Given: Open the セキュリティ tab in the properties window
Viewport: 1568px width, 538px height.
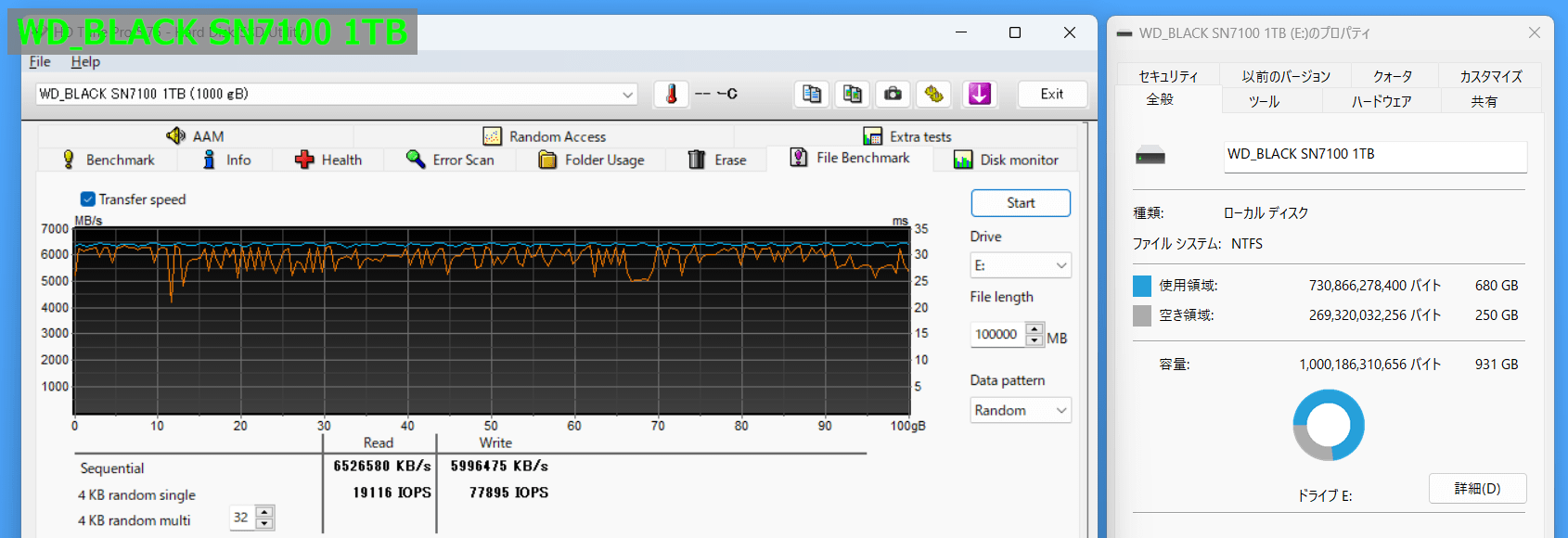Looking at the screenshot, I should [x=1168, y=76].
